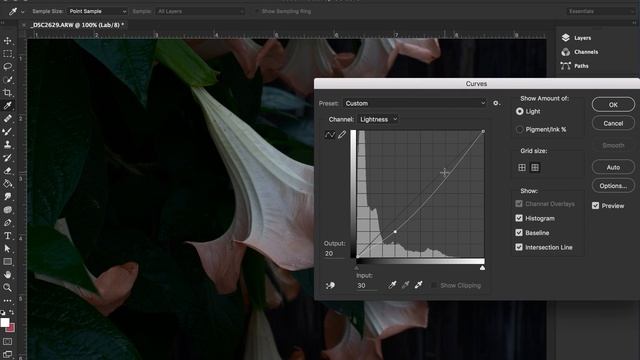Toggle the Channel Overlays checkbox

tap(519, 204)
